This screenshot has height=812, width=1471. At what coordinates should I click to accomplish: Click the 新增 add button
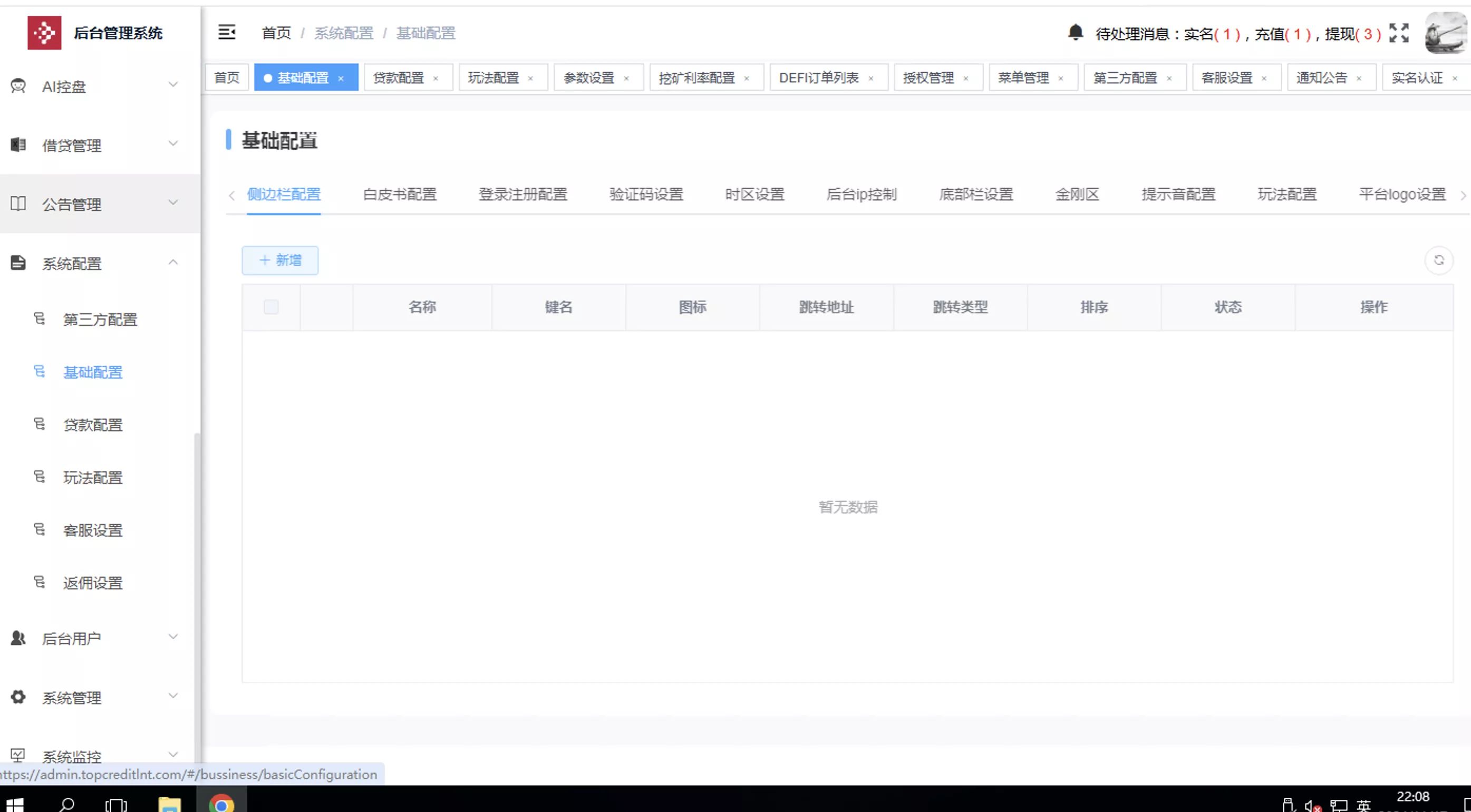tap(280, 260)
